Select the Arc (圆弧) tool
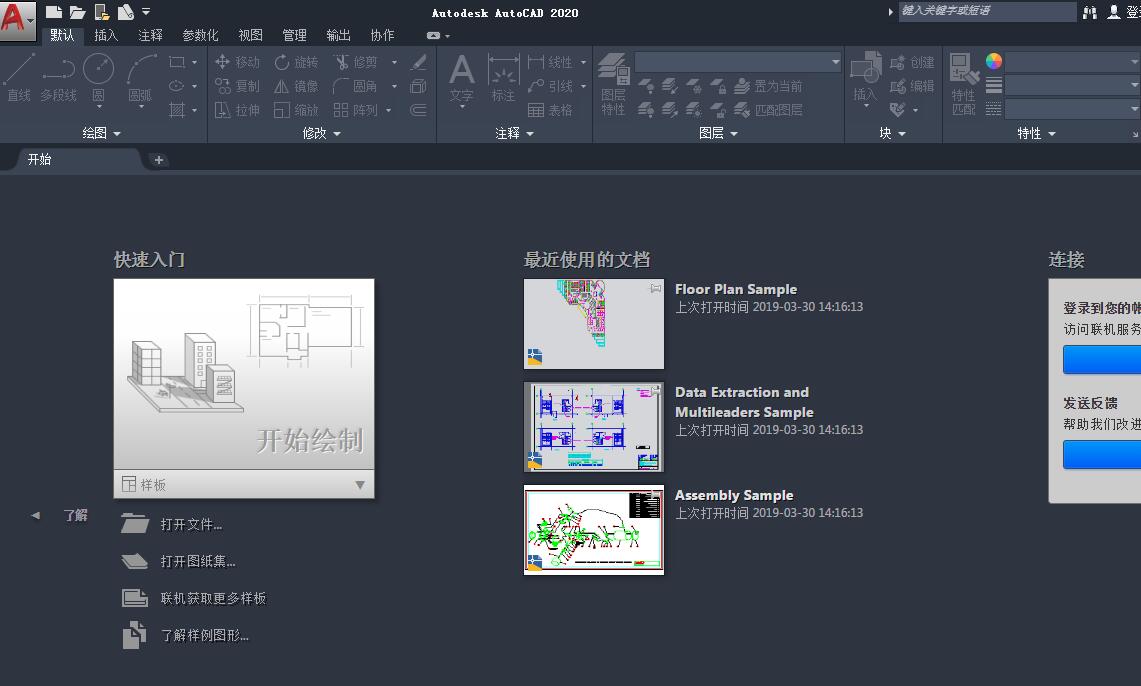Image resolution: width=1141 pixels, height=686 pixels. tap(140, 80)
